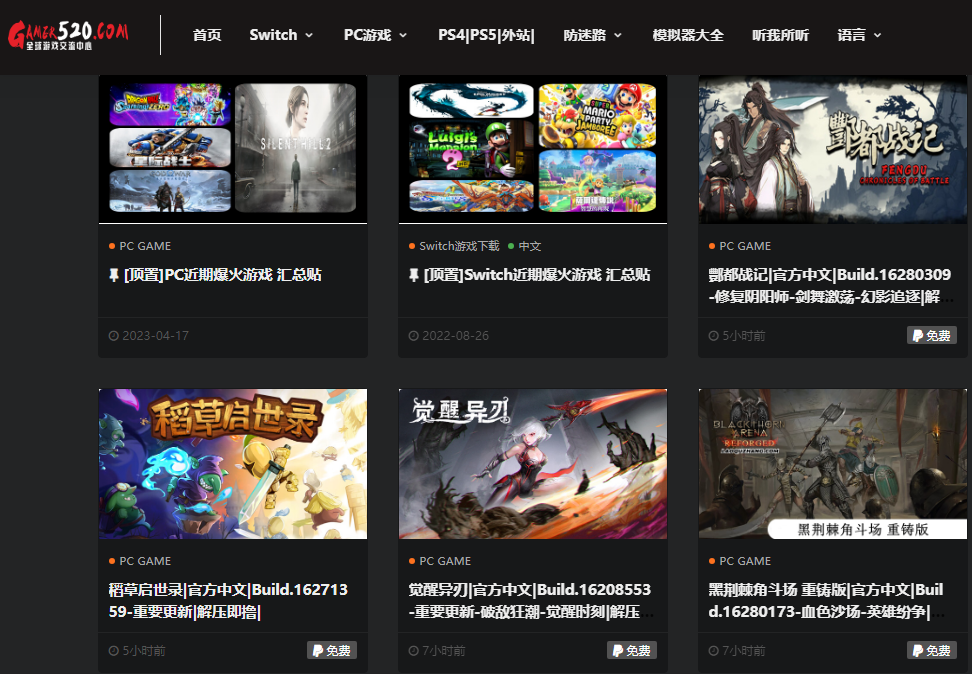Open the Blackthorn Arena Reforged cover image
Image resolution: width=972 pixels, height=674 pixels.
pyautogui.click(x=833, y=464)
